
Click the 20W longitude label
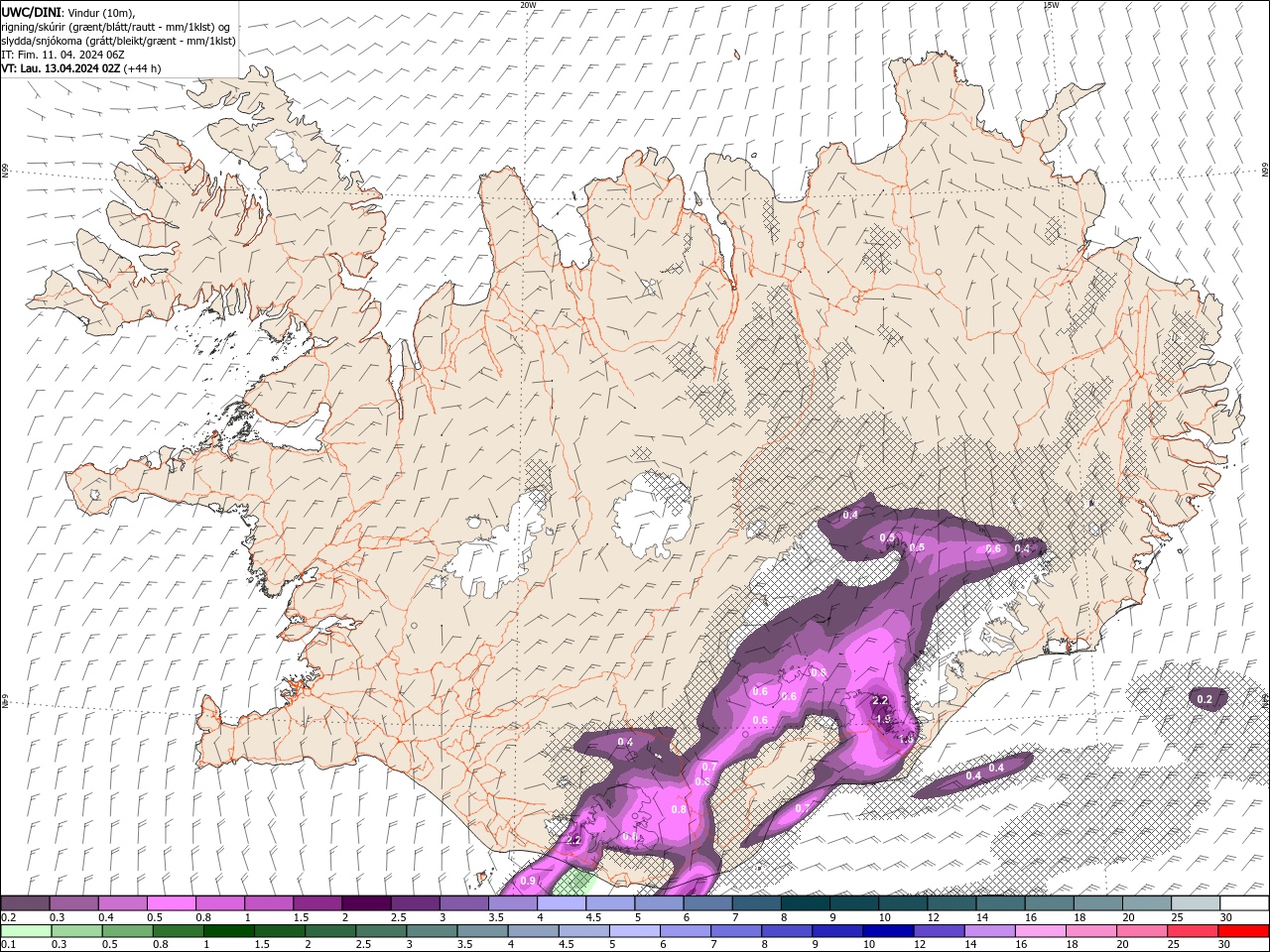[528, 5]
